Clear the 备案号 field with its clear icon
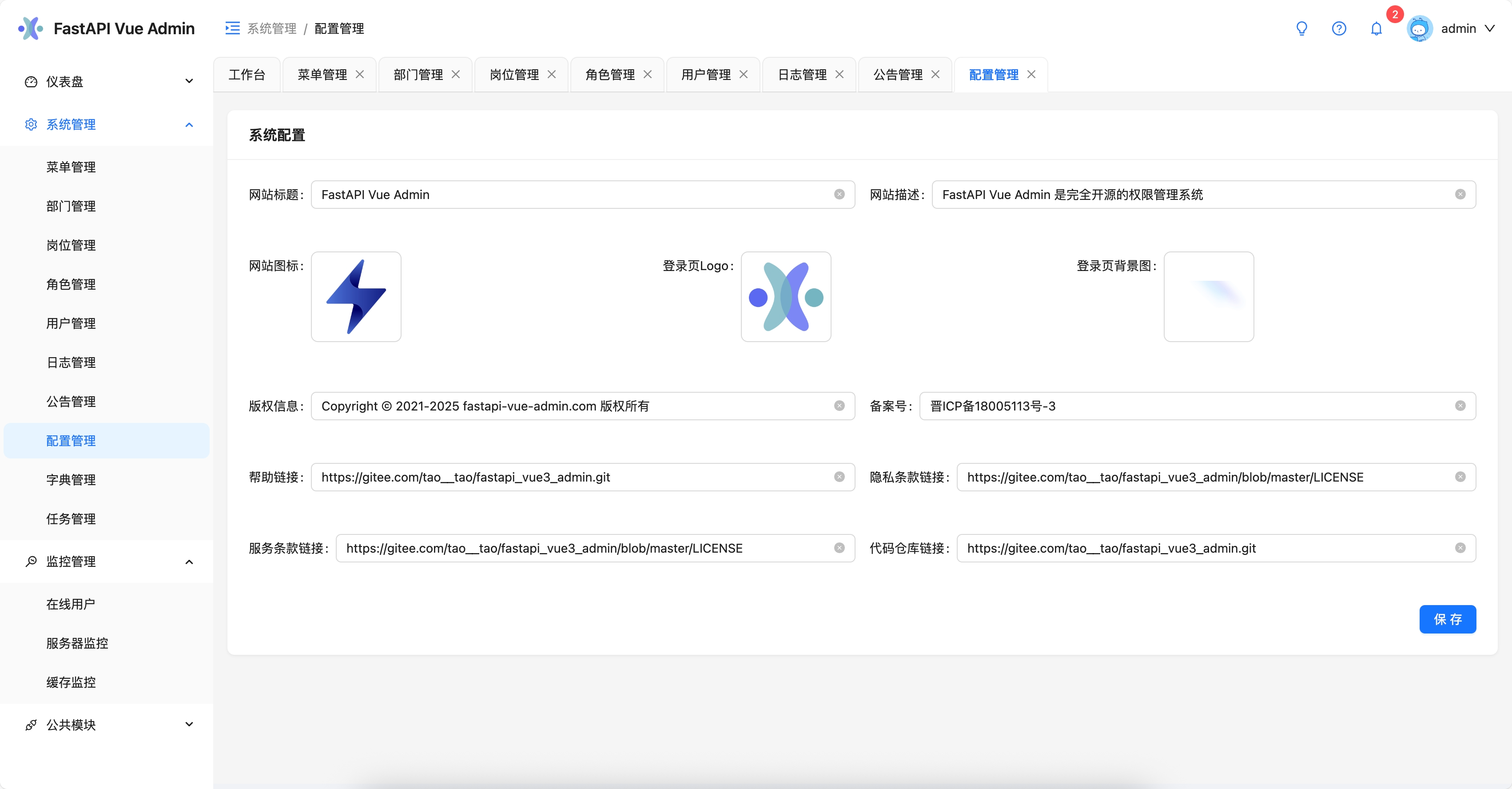The image size is (1512, 789). [x=1460, y=406]
